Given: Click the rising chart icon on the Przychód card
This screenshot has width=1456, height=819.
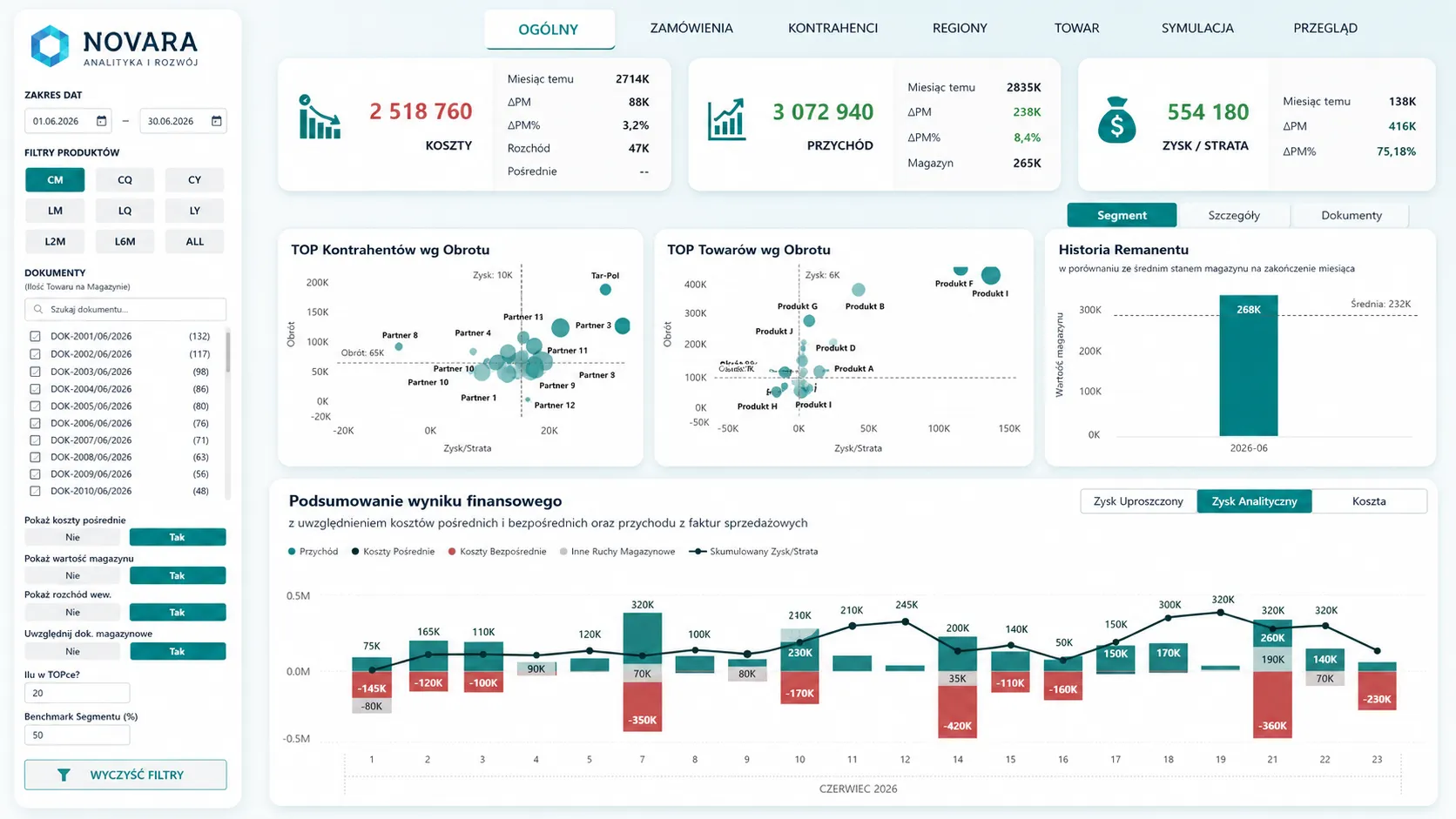Looking at the screenshot, I should point(726,119).
